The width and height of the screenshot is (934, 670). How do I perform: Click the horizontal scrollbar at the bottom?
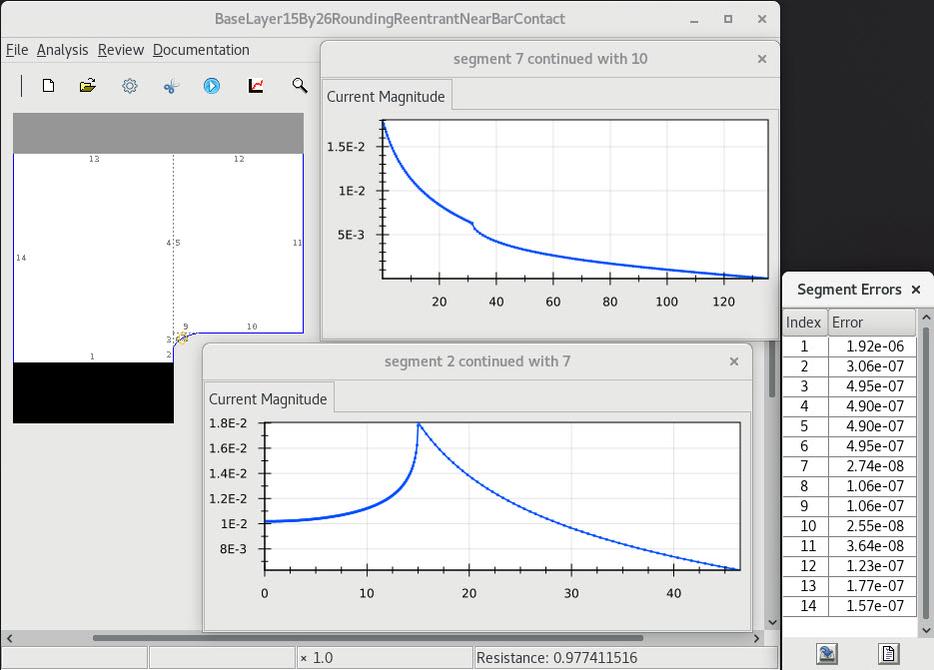click(368, 637)
